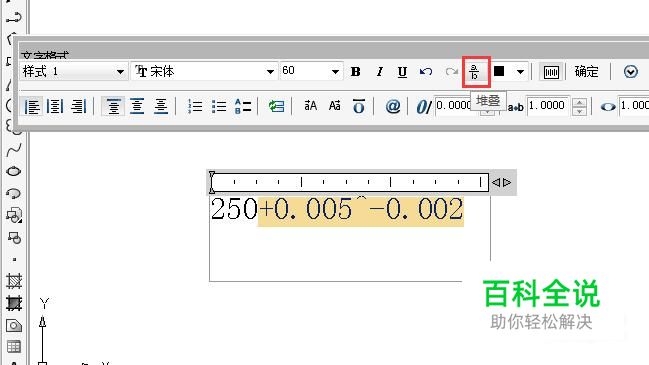Click the width factor input field
The image size is (649, 365).
pos(634,106)
